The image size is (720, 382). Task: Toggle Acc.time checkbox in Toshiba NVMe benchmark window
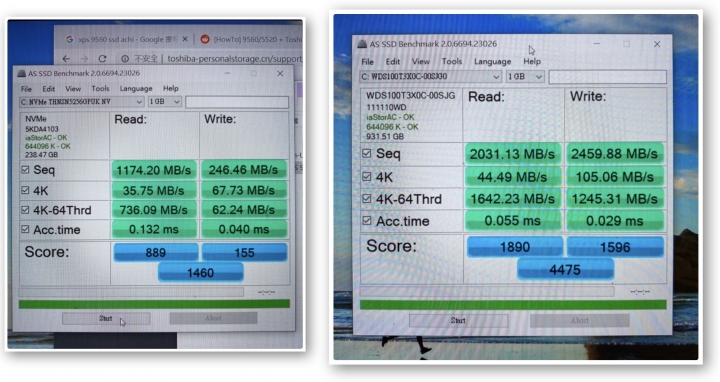[25, 229]
